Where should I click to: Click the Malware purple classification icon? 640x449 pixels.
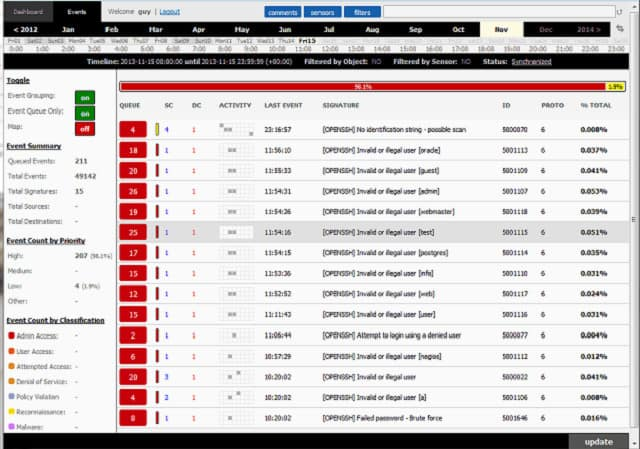(11, 427)
